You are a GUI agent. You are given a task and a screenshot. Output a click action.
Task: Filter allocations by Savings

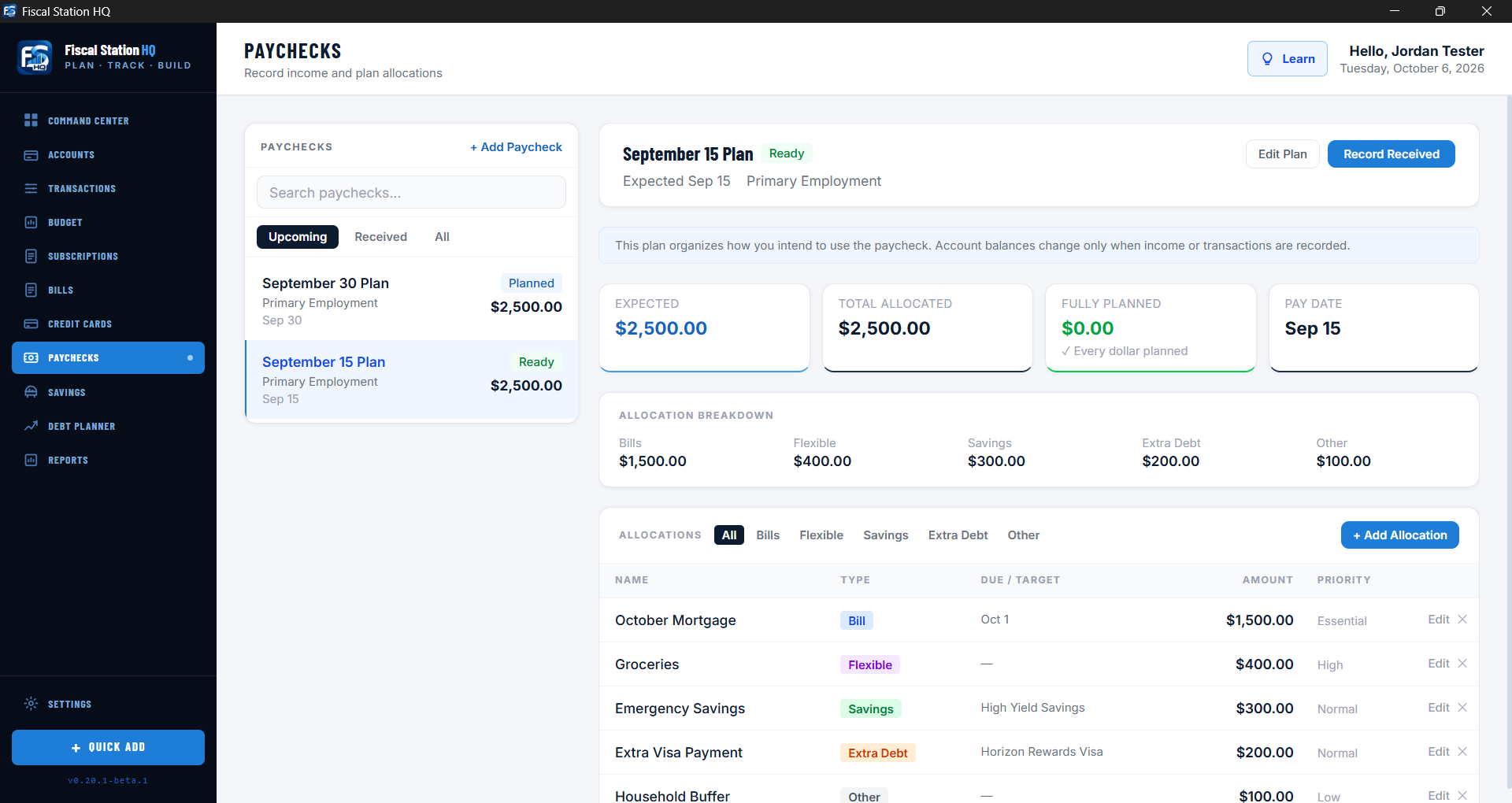click(886, 535)
